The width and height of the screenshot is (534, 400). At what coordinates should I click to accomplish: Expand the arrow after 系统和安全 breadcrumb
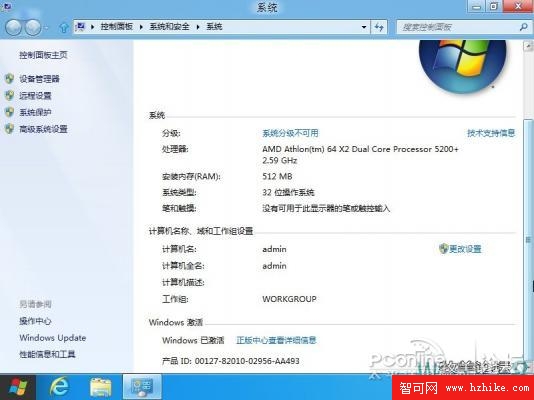coord(198,27)
